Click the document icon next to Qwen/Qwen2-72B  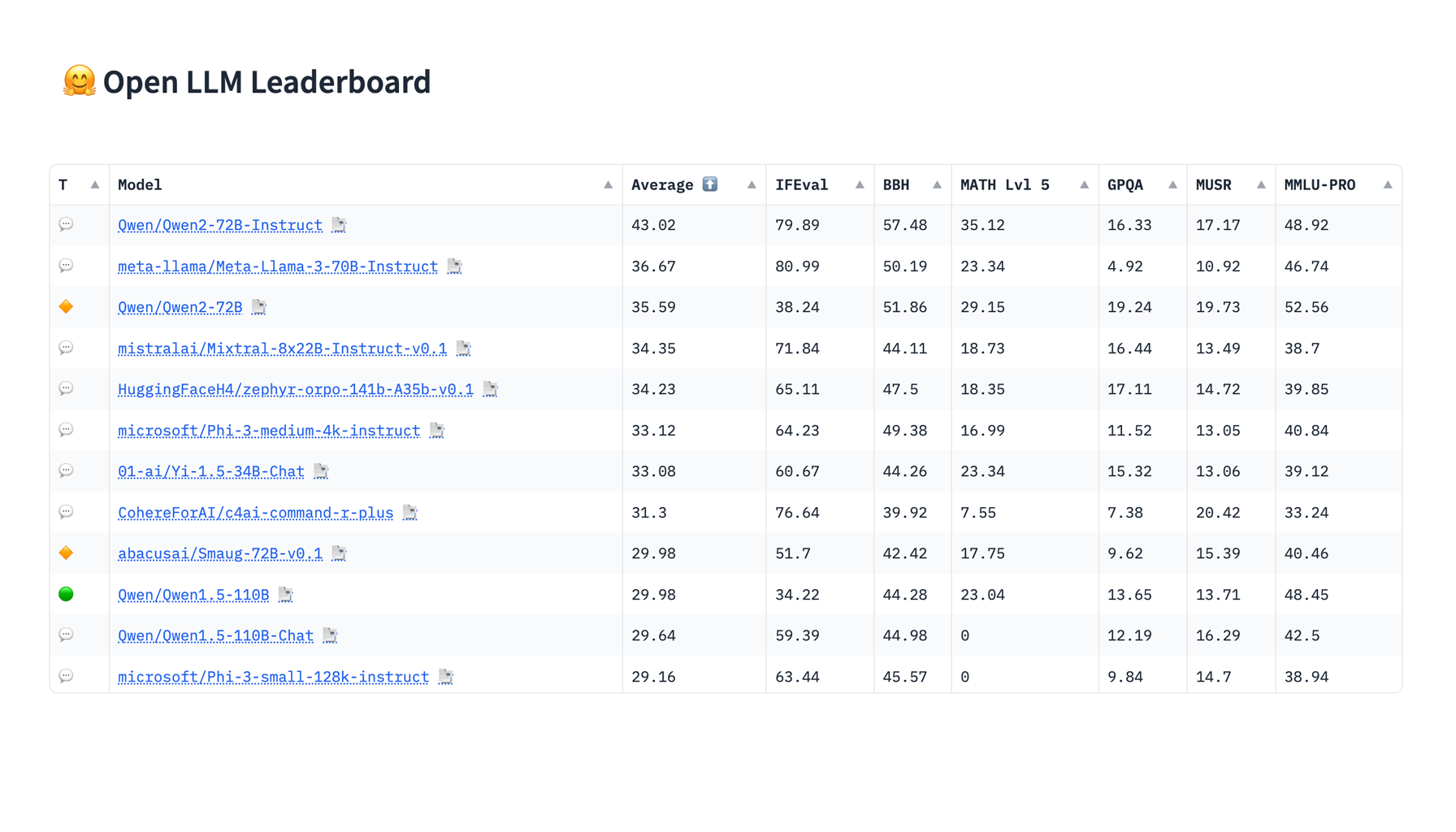click(258, 307)
